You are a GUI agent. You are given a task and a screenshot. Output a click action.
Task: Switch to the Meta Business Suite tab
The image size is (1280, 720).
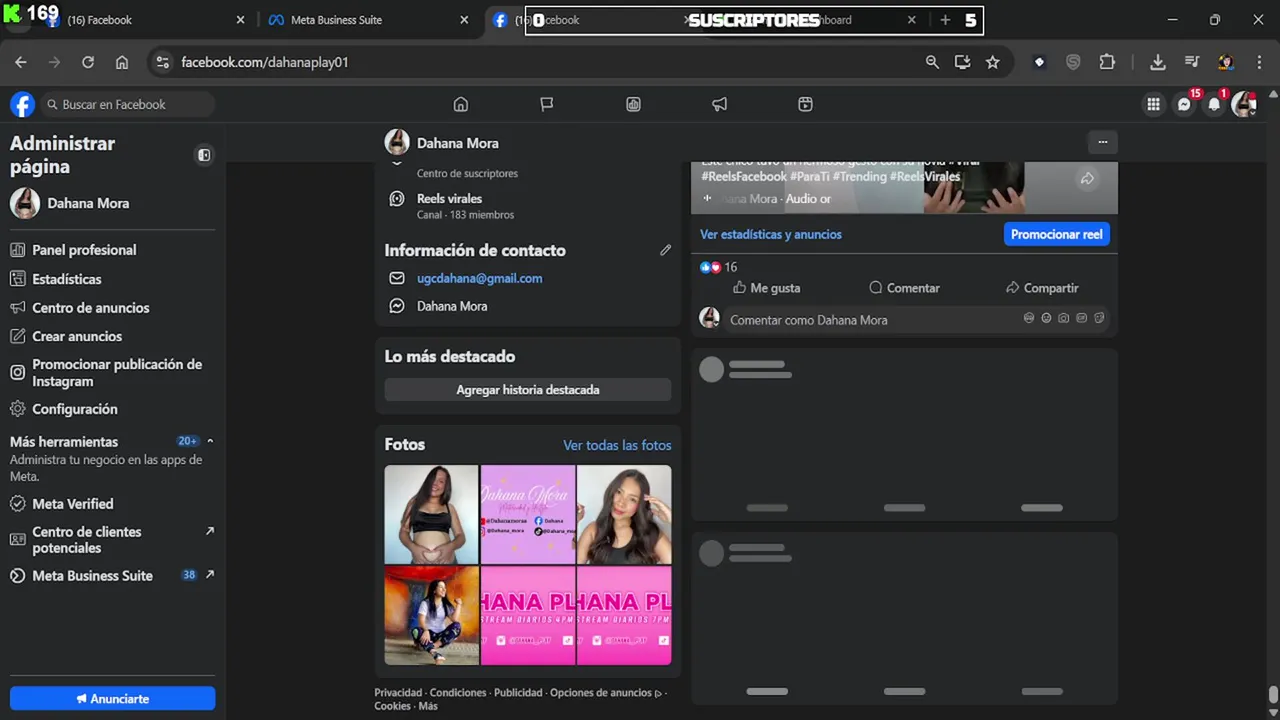(x=365, y=20)
